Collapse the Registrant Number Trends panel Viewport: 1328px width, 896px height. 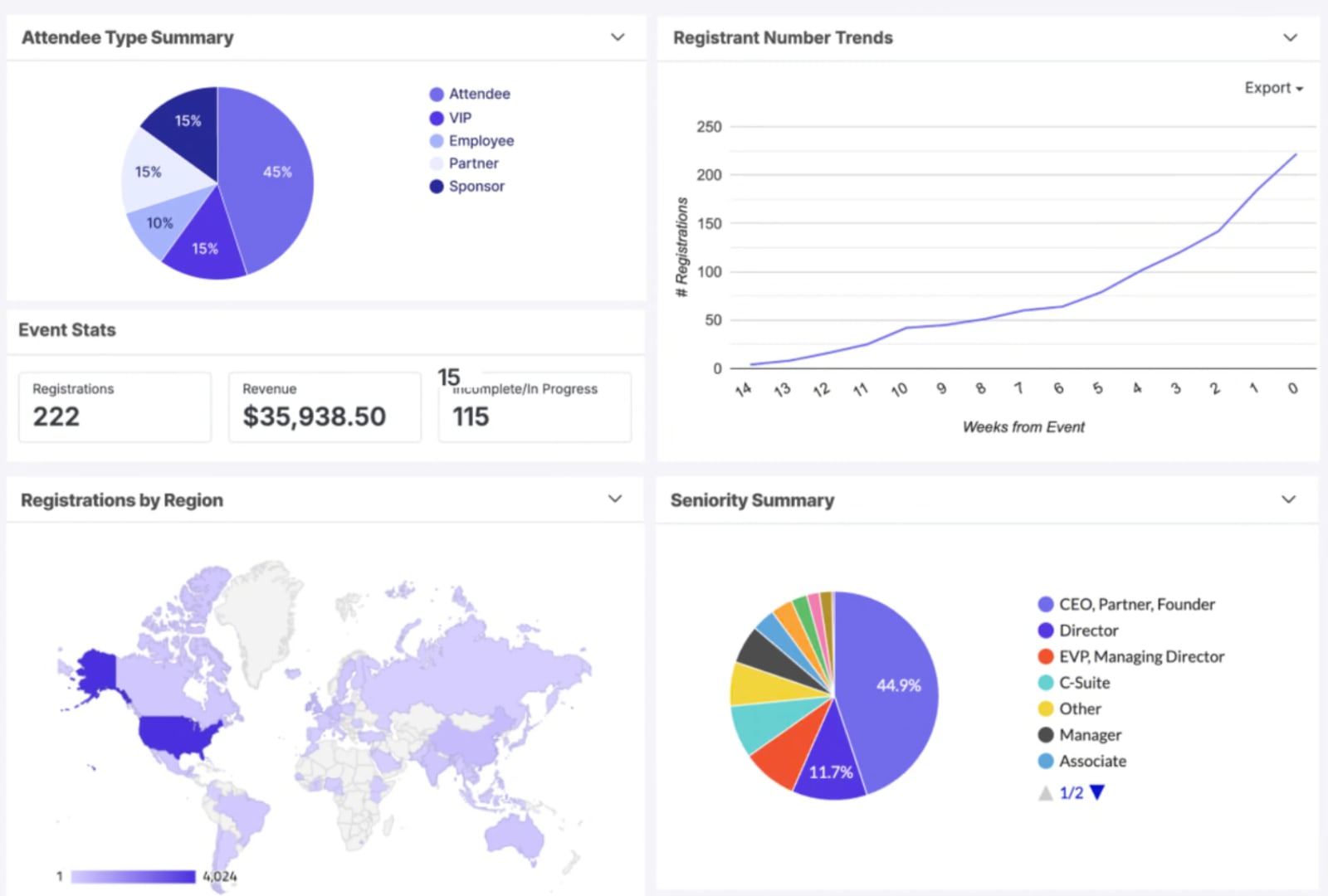1290,37
